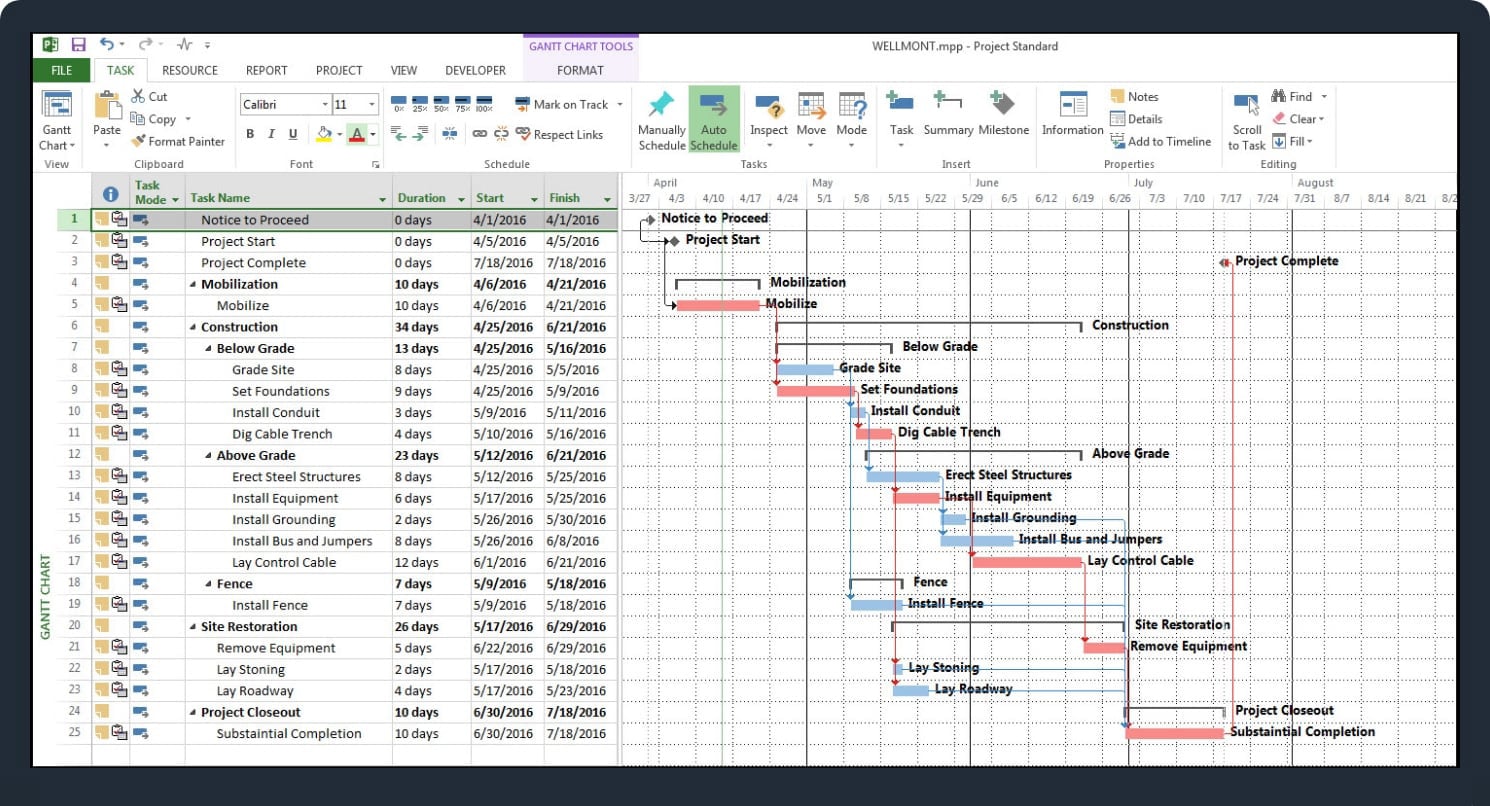
Task: Set task to 50% complete
Action: click(x=441, y=104)
